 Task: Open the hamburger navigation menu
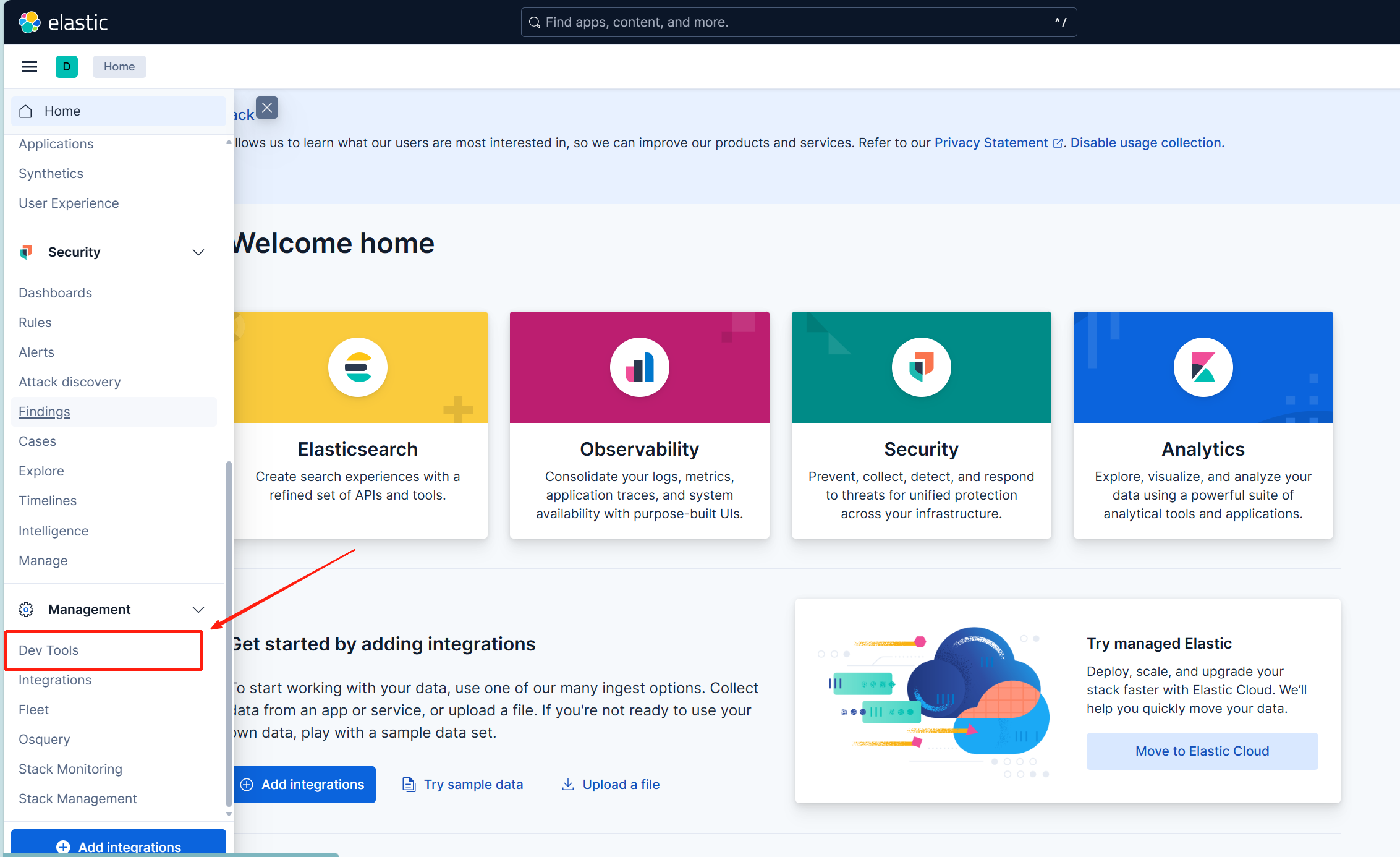[x=29, y=66]
